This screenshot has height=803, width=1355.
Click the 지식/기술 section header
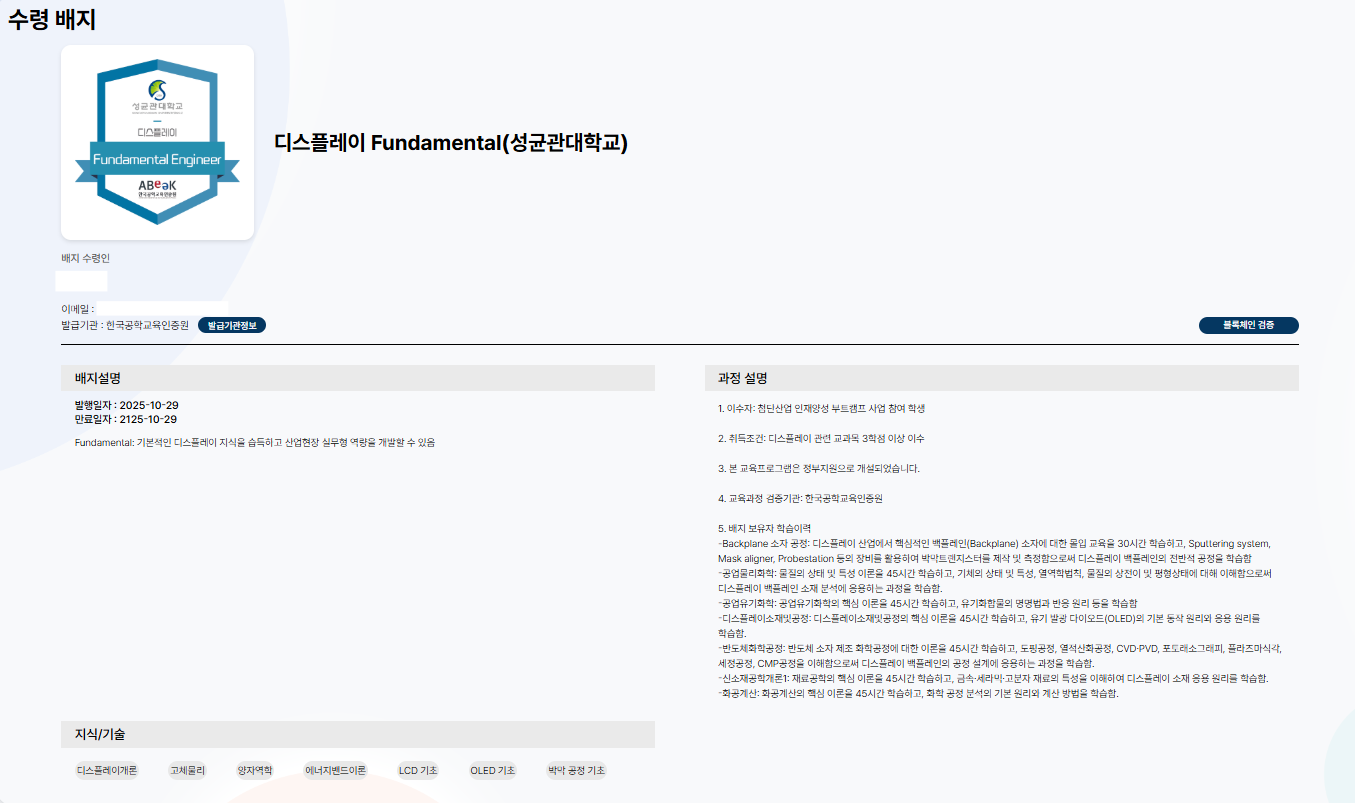click(x=358, y=734)
